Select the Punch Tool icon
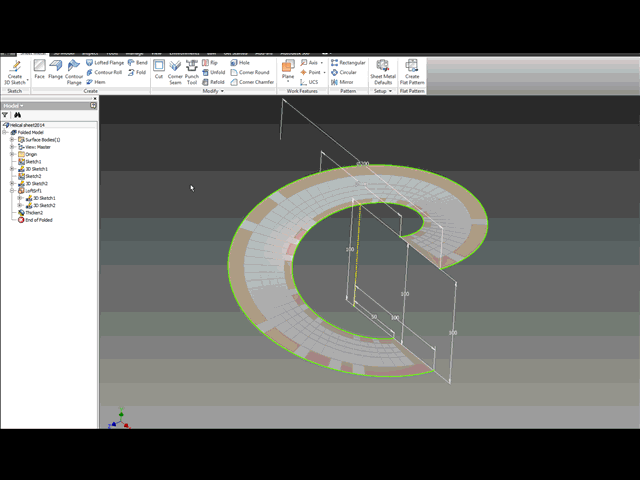This screenshot has width=640, height=480. pos(192,72)
